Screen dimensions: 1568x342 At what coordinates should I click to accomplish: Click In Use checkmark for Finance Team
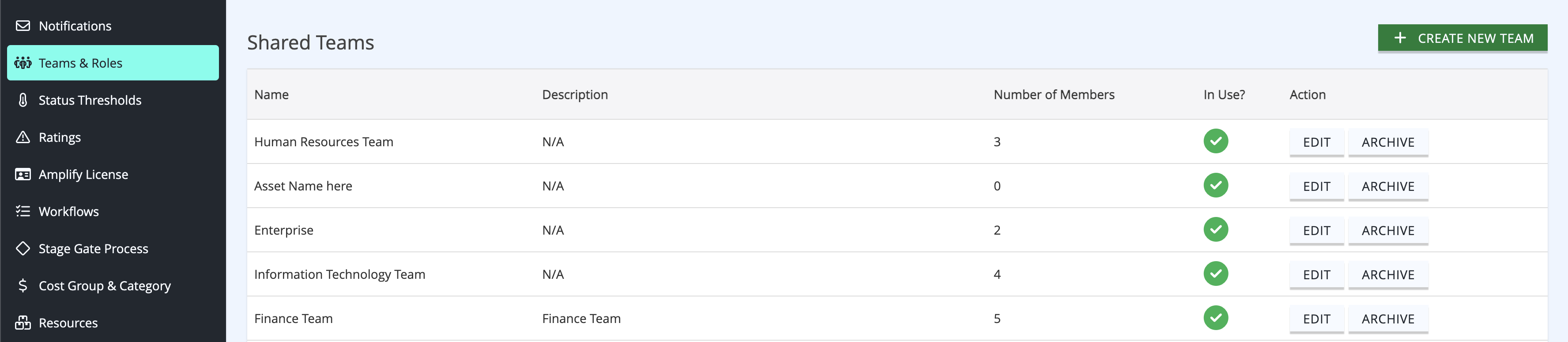point(1215,318)
